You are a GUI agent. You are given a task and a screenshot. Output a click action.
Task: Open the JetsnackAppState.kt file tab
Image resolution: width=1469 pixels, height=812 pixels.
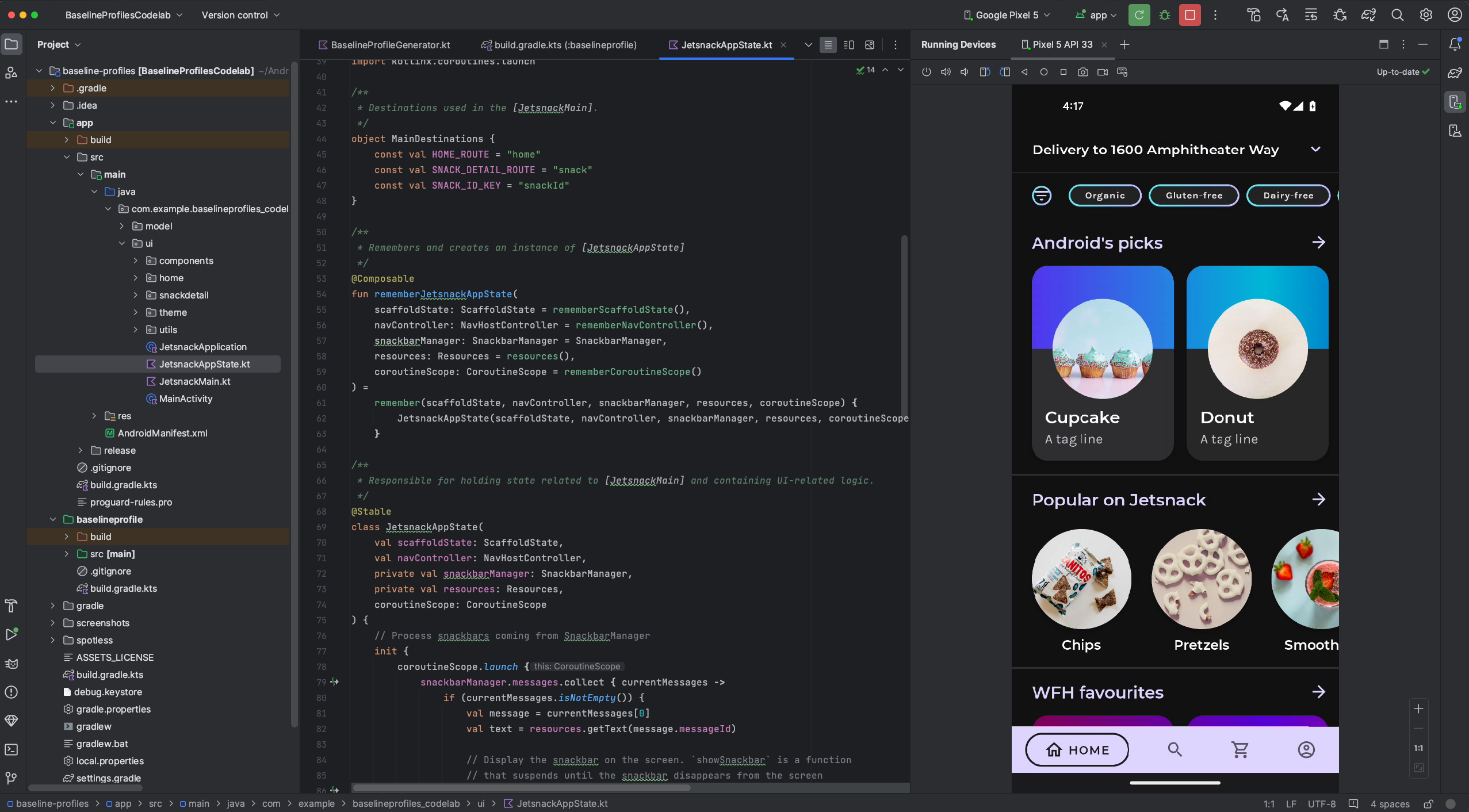[727, 44]
